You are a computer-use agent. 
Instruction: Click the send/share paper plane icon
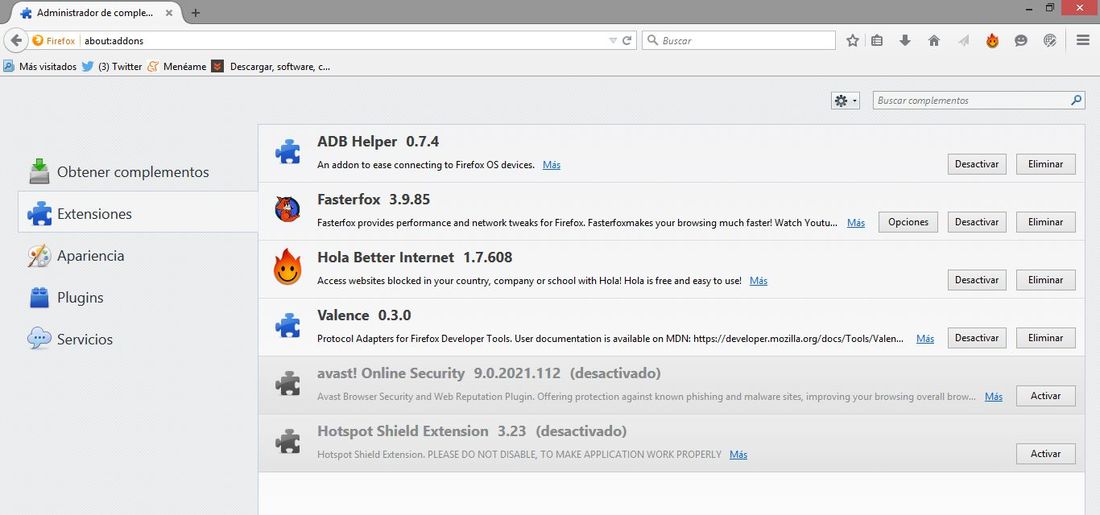pos(963,41)
